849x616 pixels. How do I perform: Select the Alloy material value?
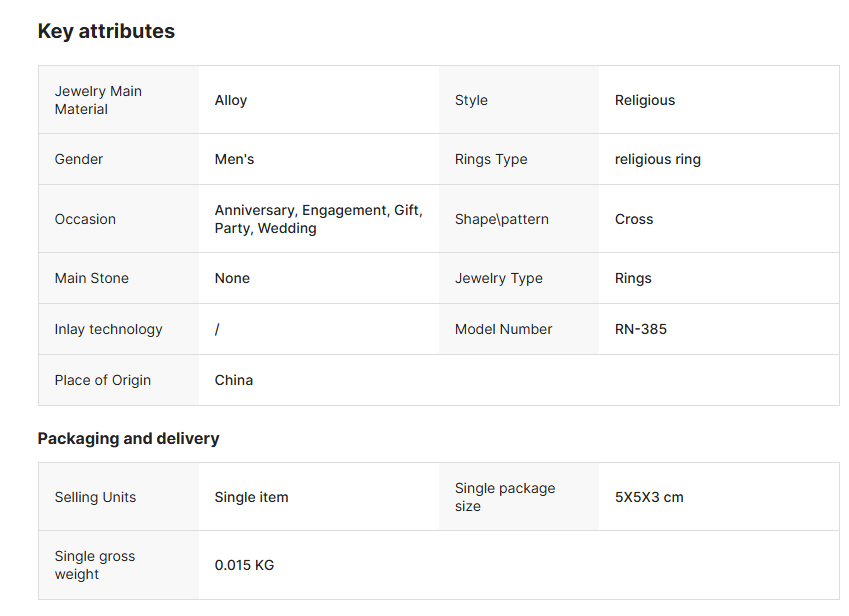pyautogui.click(x=231, y=100)
